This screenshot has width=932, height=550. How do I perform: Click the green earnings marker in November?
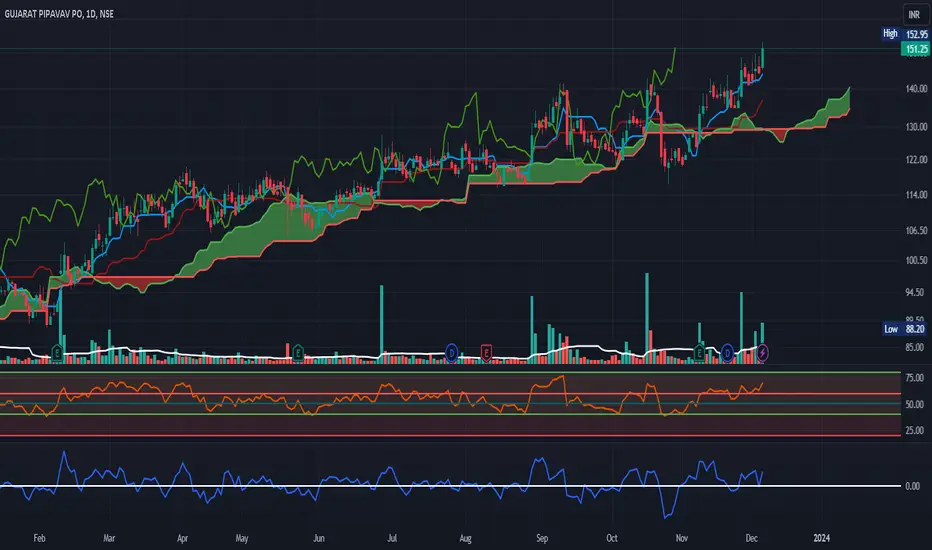click(699, 353)
